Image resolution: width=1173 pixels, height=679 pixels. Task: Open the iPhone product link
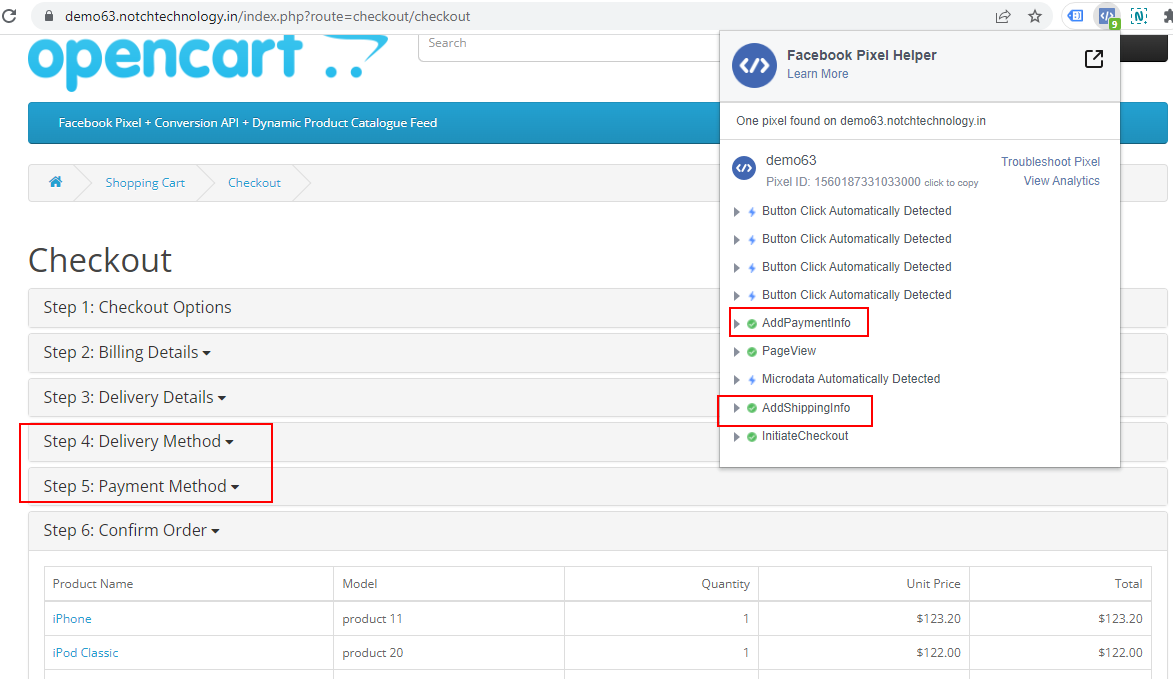[71, 618]
